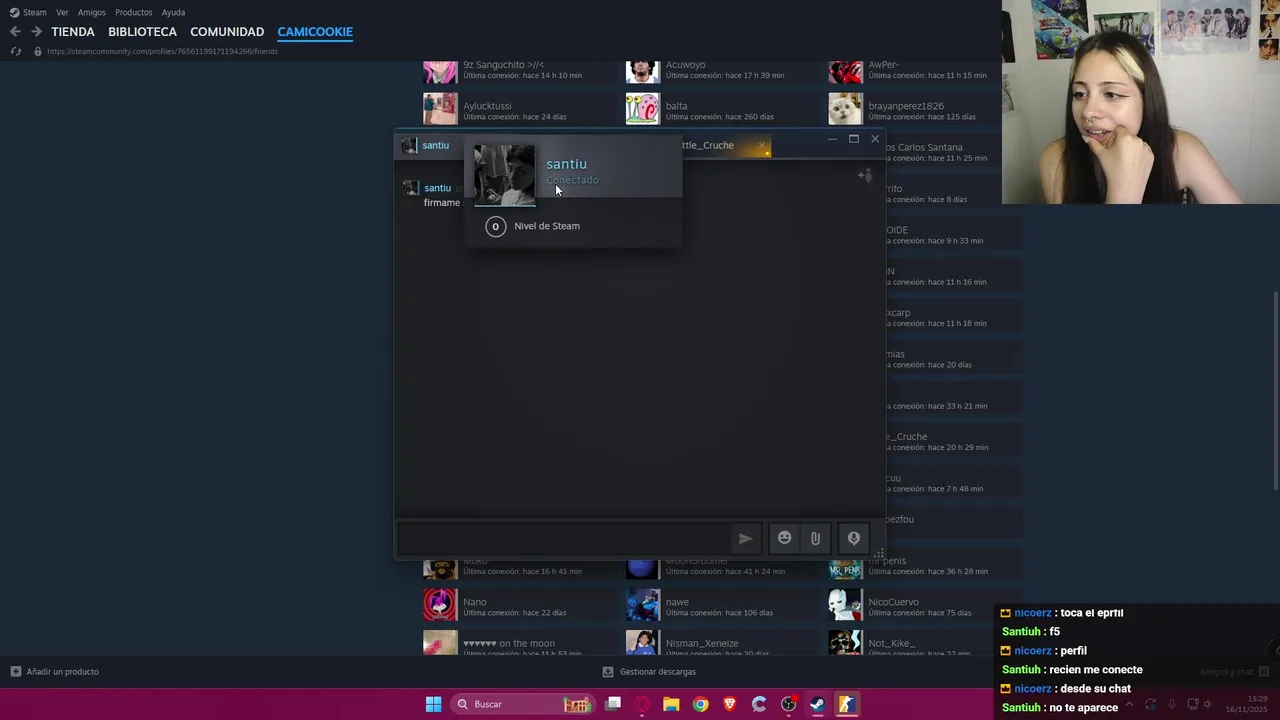Open Task View in the taskbar
The image size is (1280, 720).
click(613, 704)
